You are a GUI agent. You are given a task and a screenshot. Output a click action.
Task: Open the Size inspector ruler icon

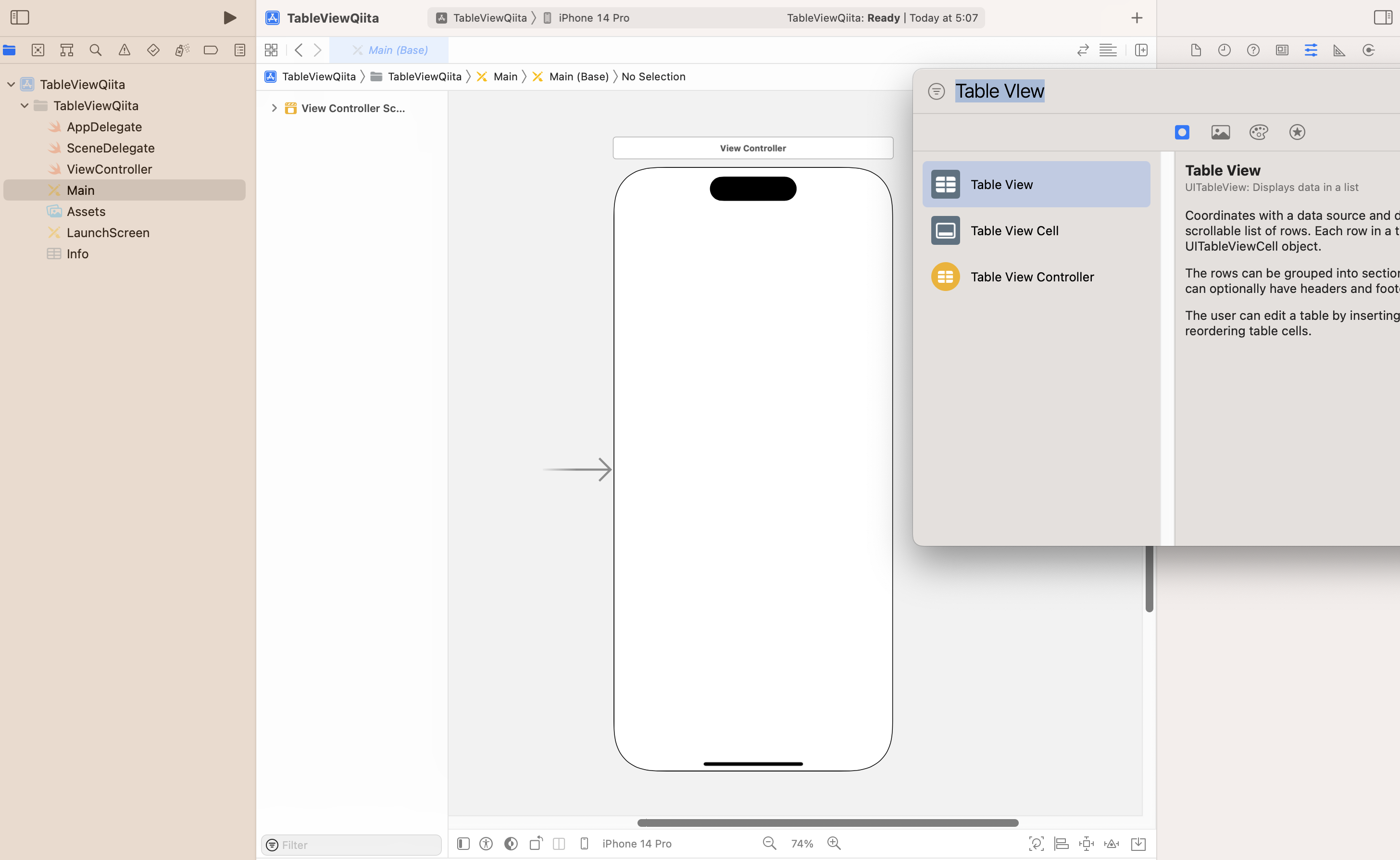pos(1339,50)
